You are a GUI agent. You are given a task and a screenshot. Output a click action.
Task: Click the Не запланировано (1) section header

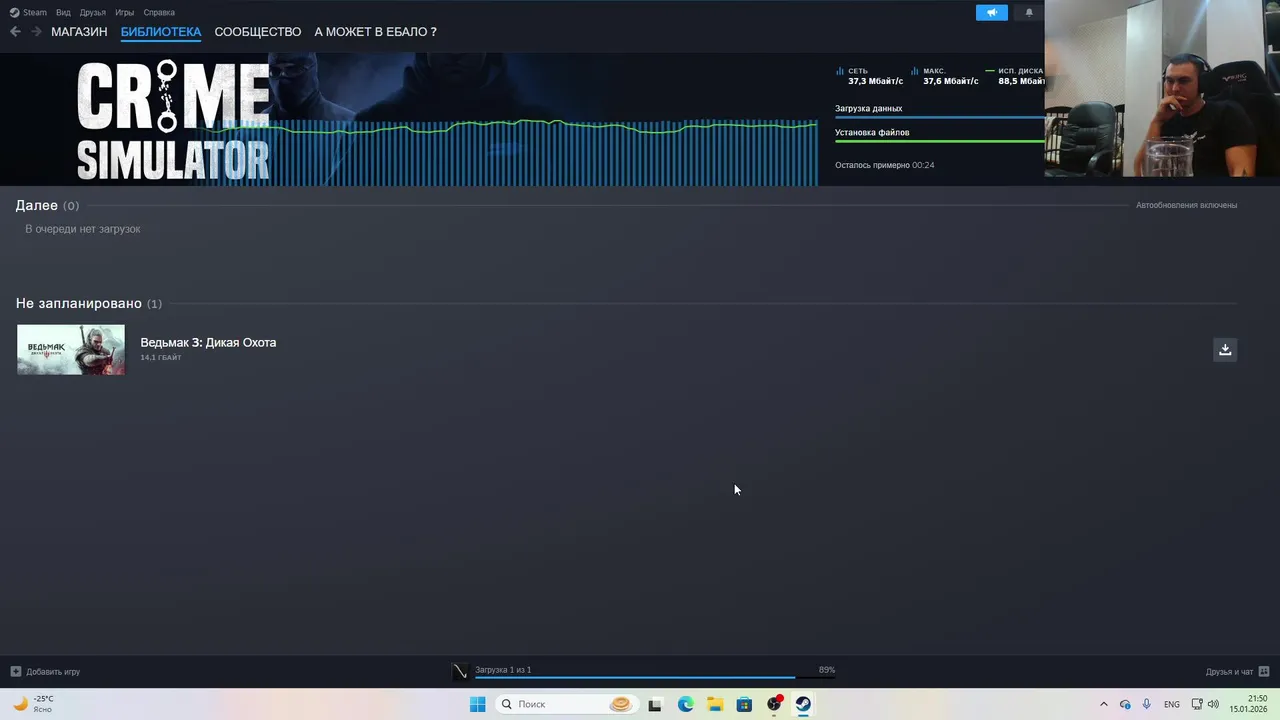coord(88,303)
